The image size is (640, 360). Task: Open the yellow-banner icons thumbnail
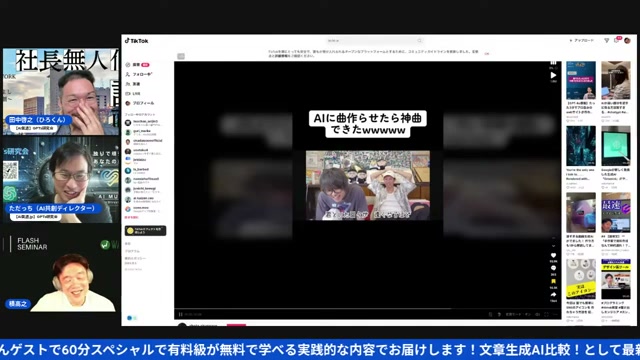(580, 279)
